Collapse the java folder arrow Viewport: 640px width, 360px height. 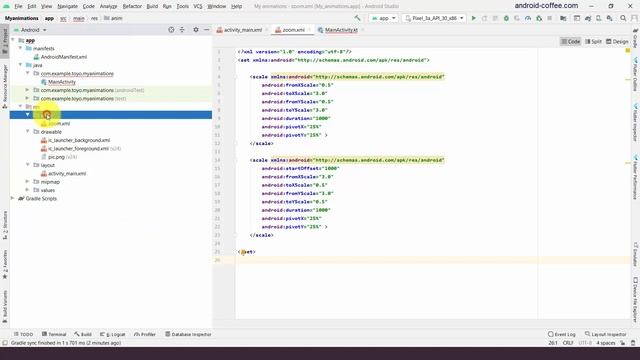tap(20, 65)
